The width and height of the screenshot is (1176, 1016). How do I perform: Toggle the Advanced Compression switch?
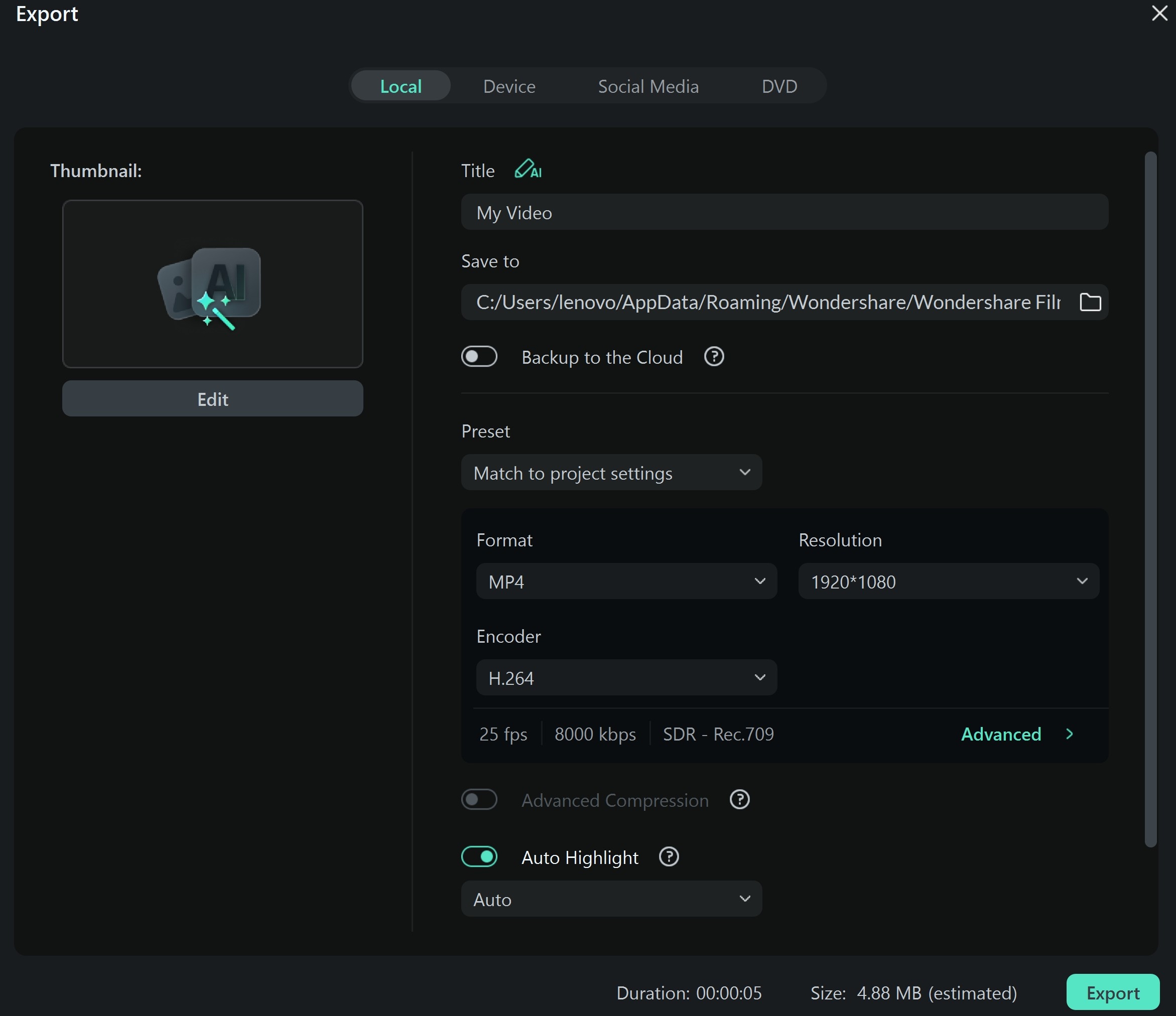tap(479, 800)
